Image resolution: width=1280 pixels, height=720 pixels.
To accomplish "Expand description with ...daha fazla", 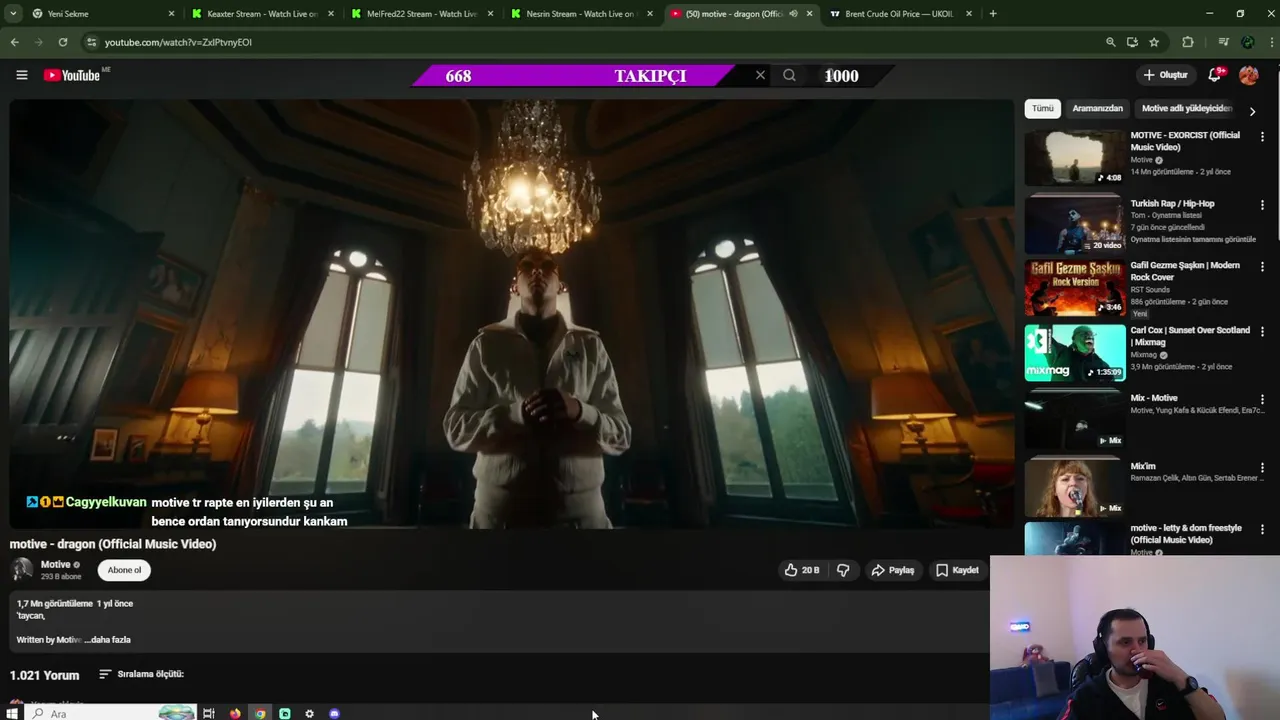I will click(107, 640).
